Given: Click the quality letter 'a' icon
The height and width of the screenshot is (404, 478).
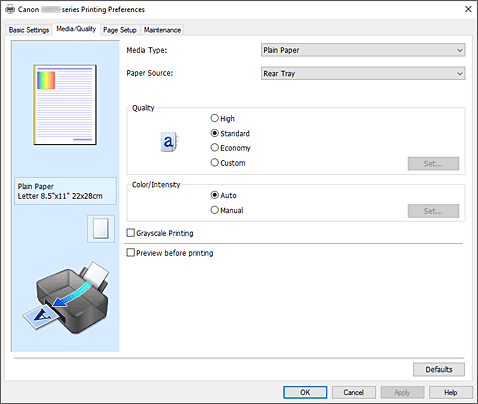Looking at the screenshot, I should pyautogui.click(x=170, y=142).
